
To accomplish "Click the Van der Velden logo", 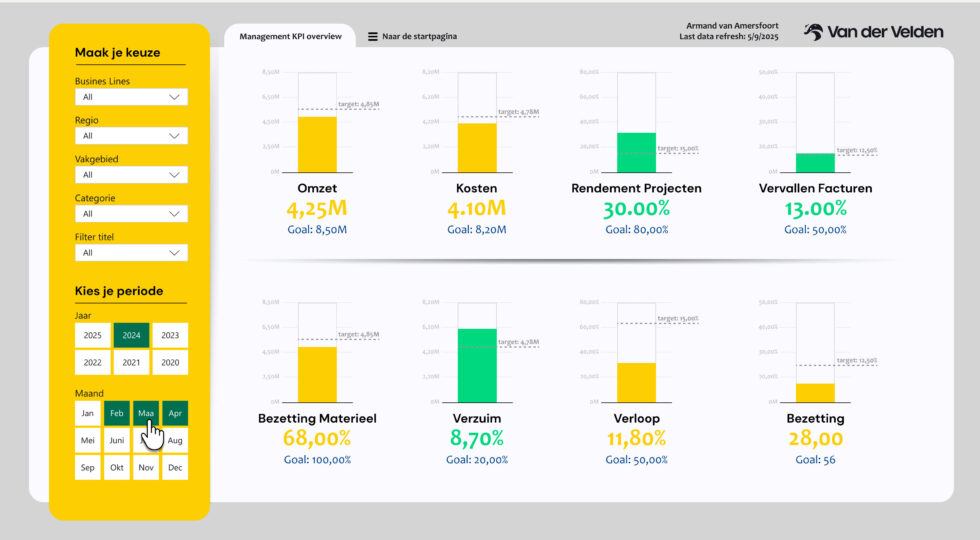I will [x=873, y=32].
